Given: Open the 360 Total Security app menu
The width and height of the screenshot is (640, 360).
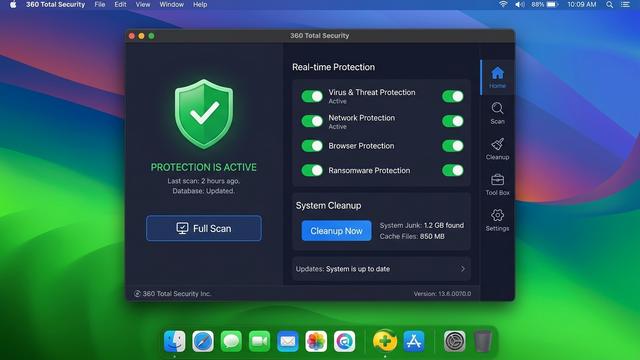Looking at the screenshot, I should click(56, 4).
